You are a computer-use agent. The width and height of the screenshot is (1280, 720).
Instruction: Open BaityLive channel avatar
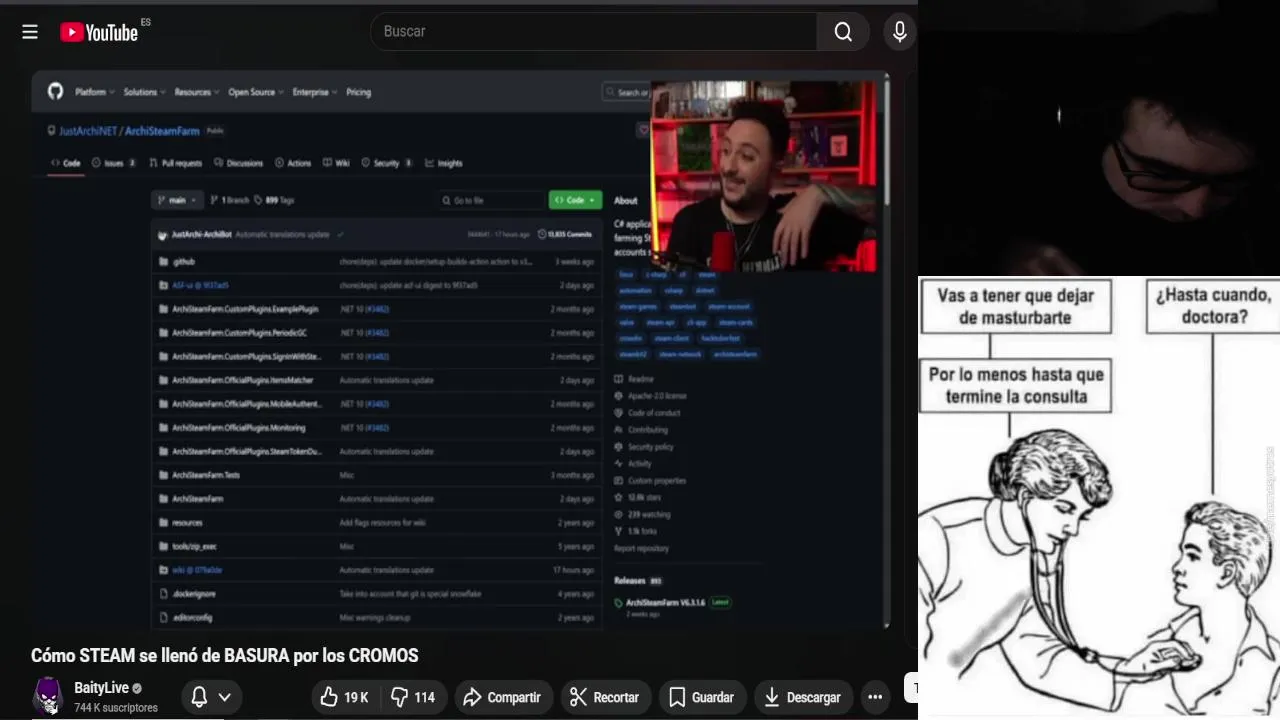click(x=47, y=696)
